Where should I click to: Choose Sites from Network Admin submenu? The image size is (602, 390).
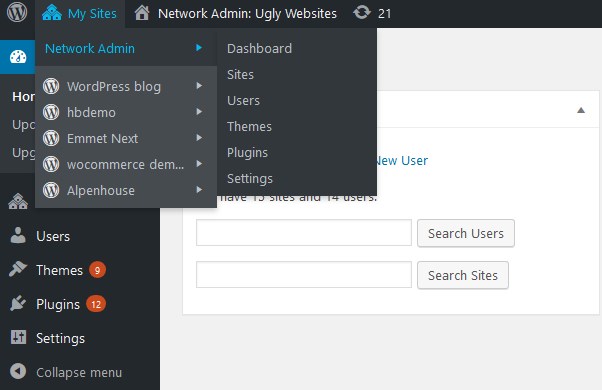click(x=240, y=74)
